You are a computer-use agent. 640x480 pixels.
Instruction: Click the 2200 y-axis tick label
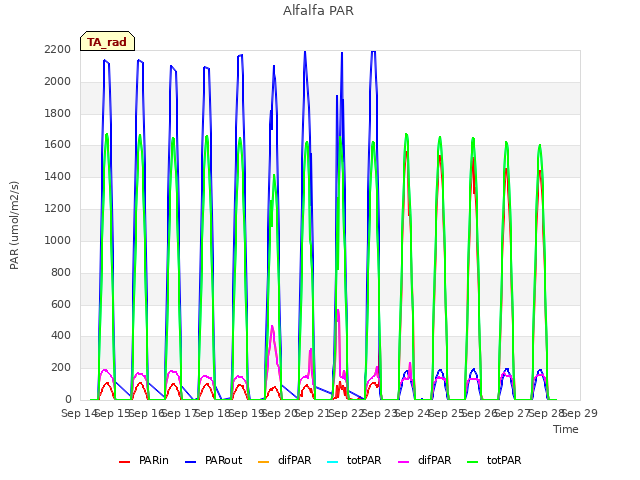click(x=58, y=49)
